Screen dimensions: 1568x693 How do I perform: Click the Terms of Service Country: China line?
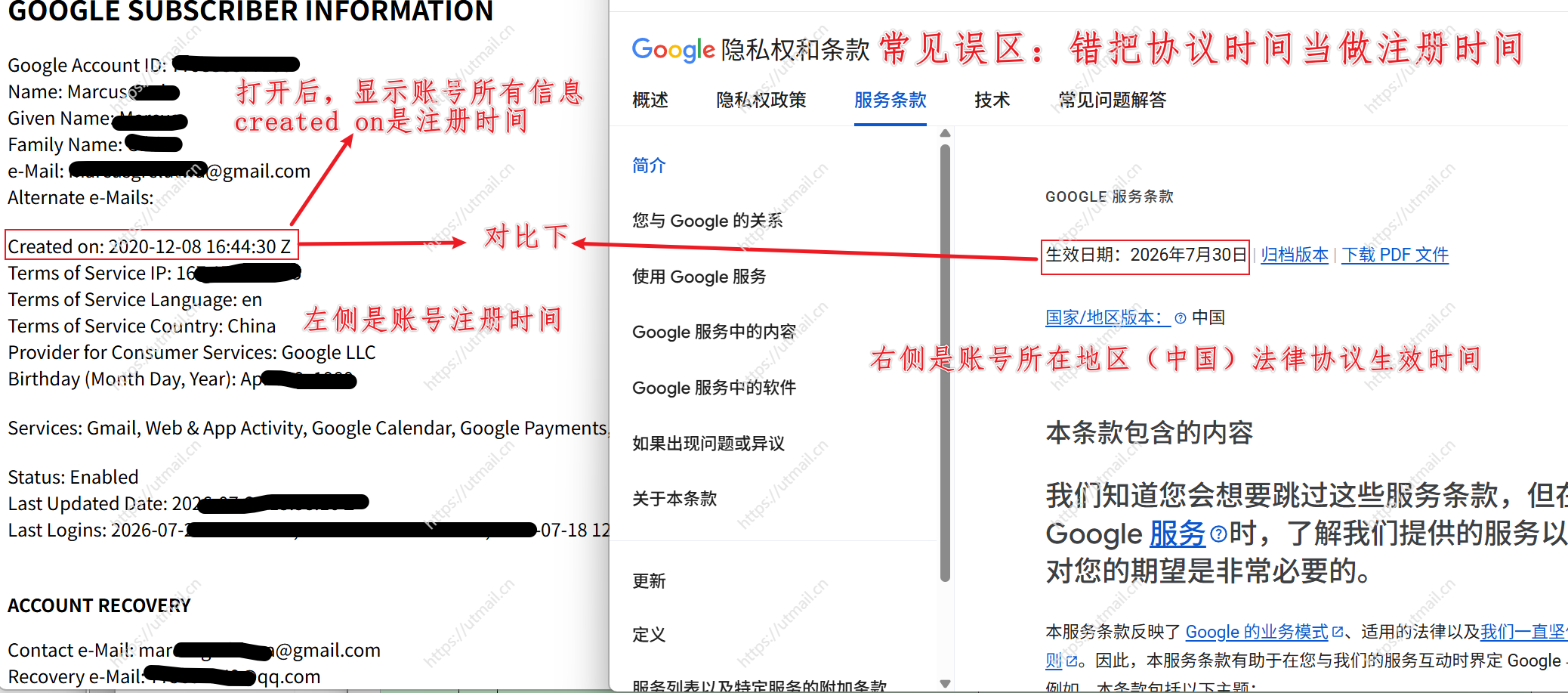point(142,326)
